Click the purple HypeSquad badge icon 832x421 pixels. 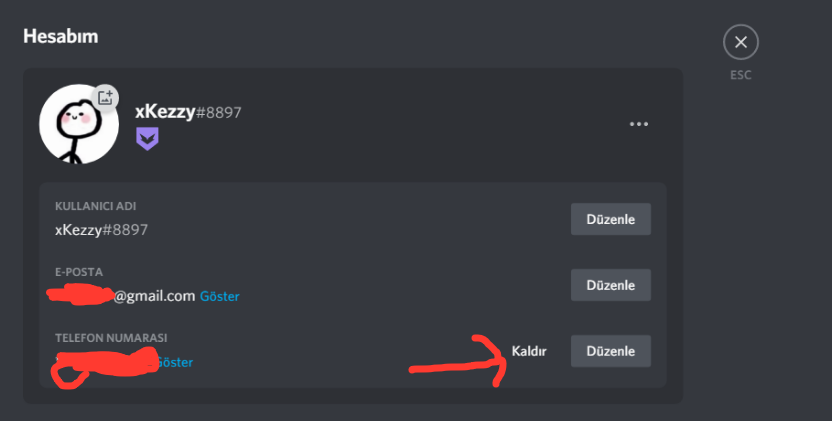[x=147, y=139]
